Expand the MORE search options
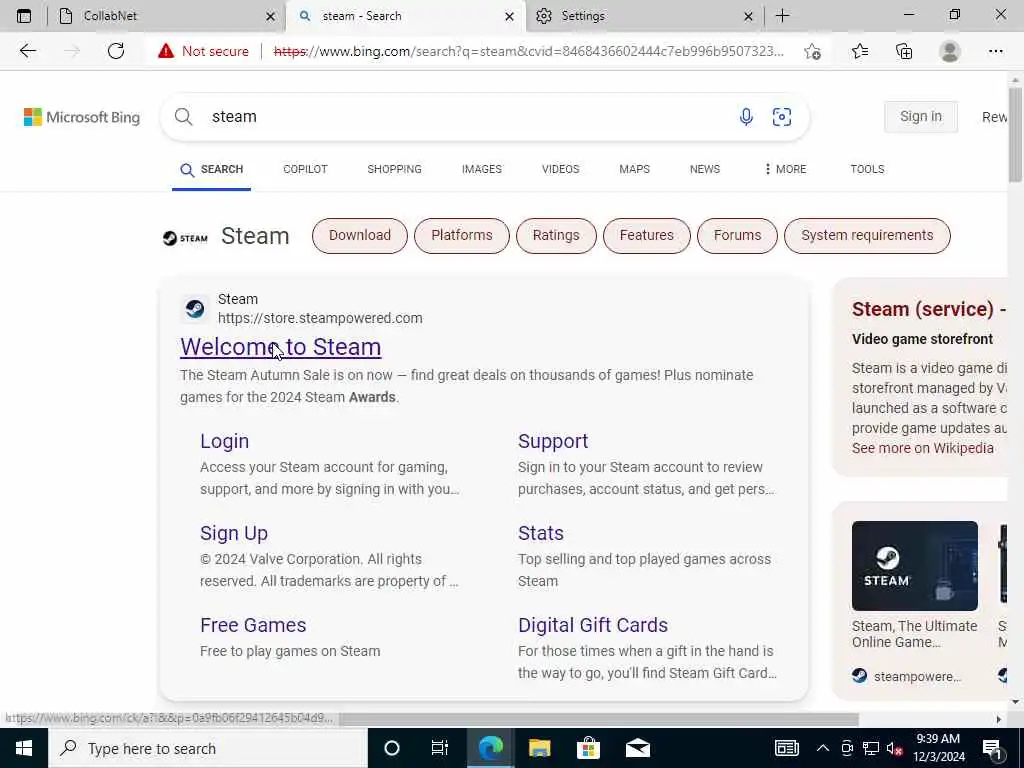 (786, 169)
